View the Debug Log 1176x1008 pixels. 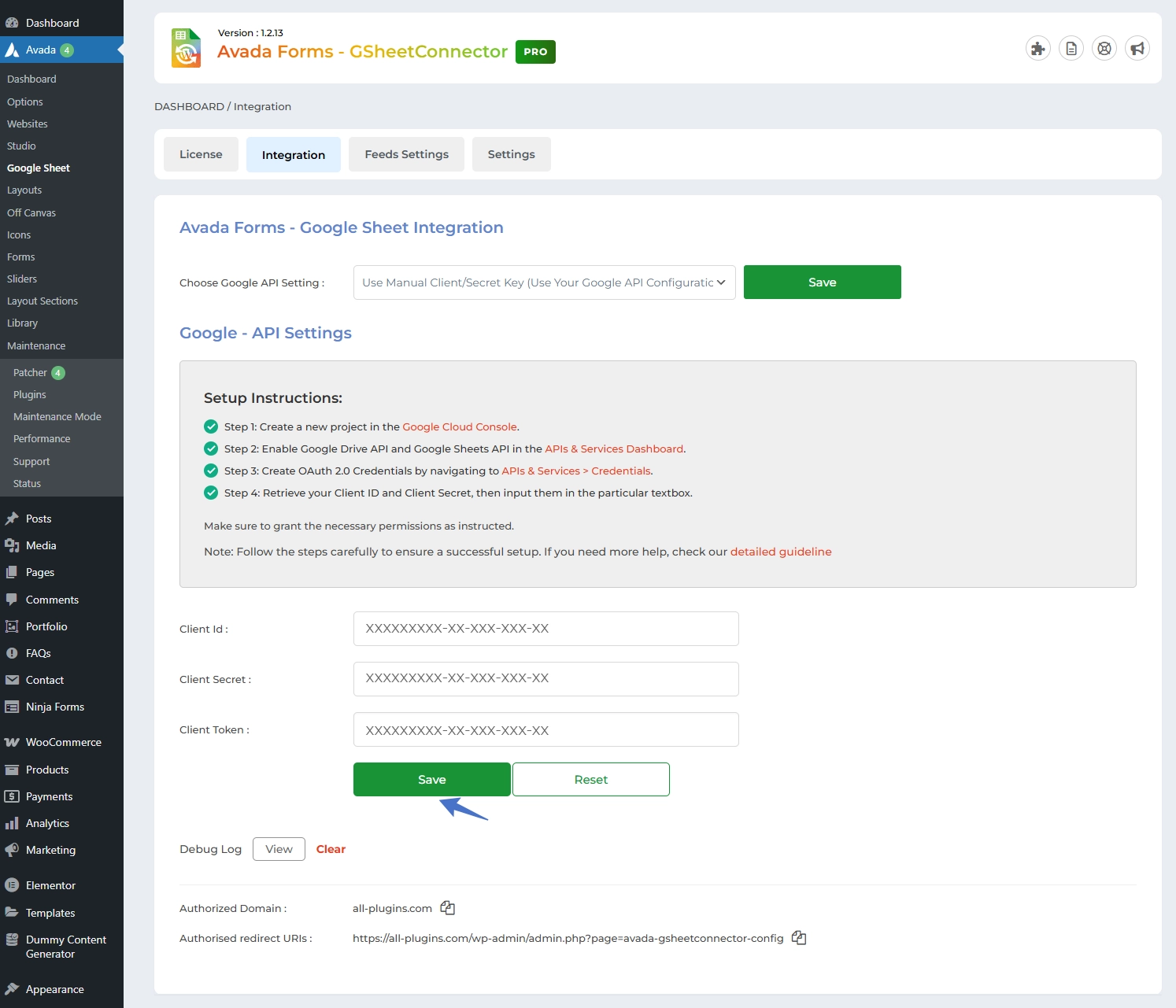(x=279, y=849)
